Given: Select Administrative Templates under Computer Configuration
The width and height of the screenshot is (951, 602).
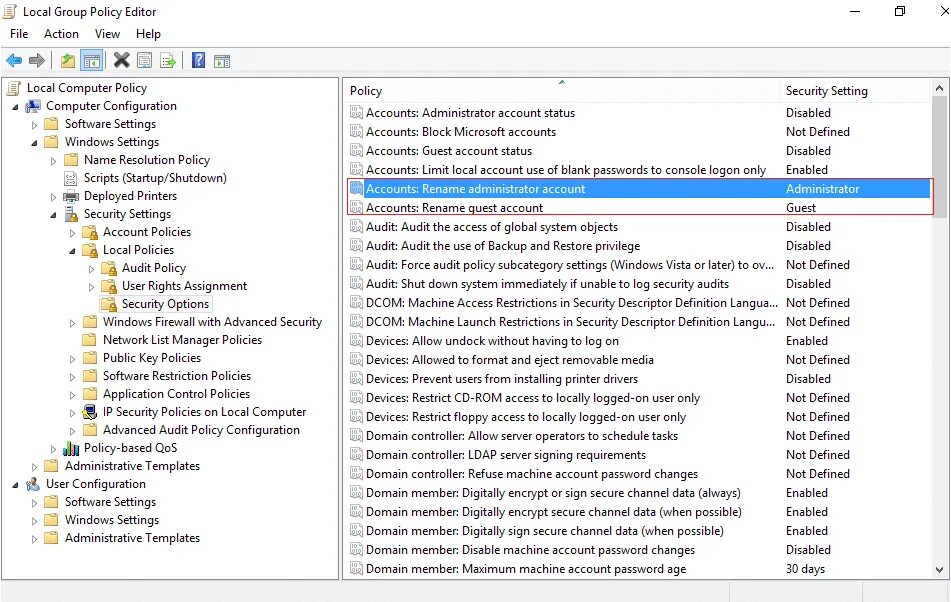Looking at the screenshot, I should pyautogui.click(x=132, y=466).
